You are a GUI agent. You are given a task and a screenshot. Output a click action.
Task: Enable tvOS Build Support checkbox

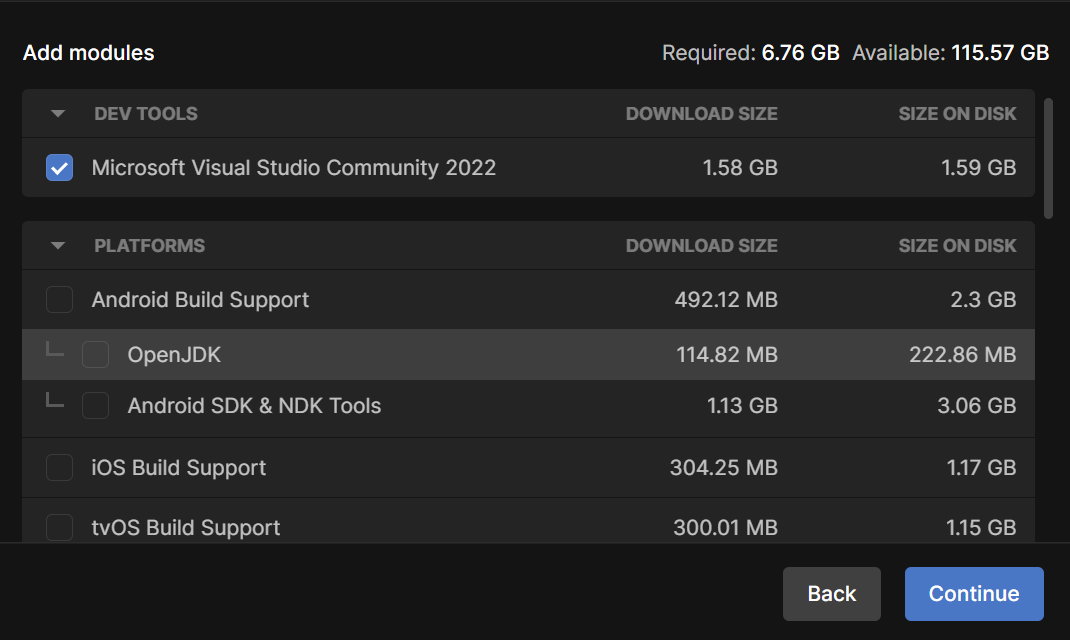pos(59,527)
